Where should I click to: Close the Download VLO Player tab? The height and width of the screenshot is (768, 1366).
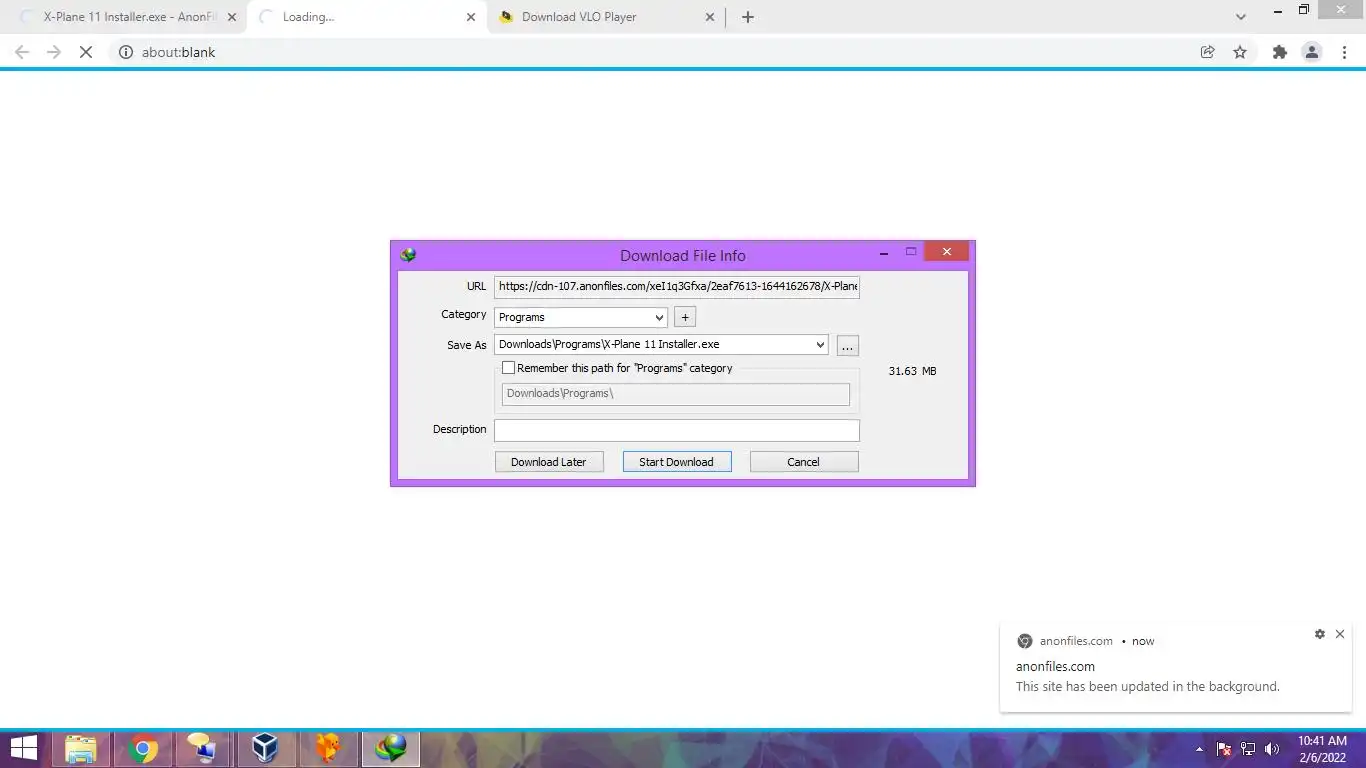tap(710, 17)
